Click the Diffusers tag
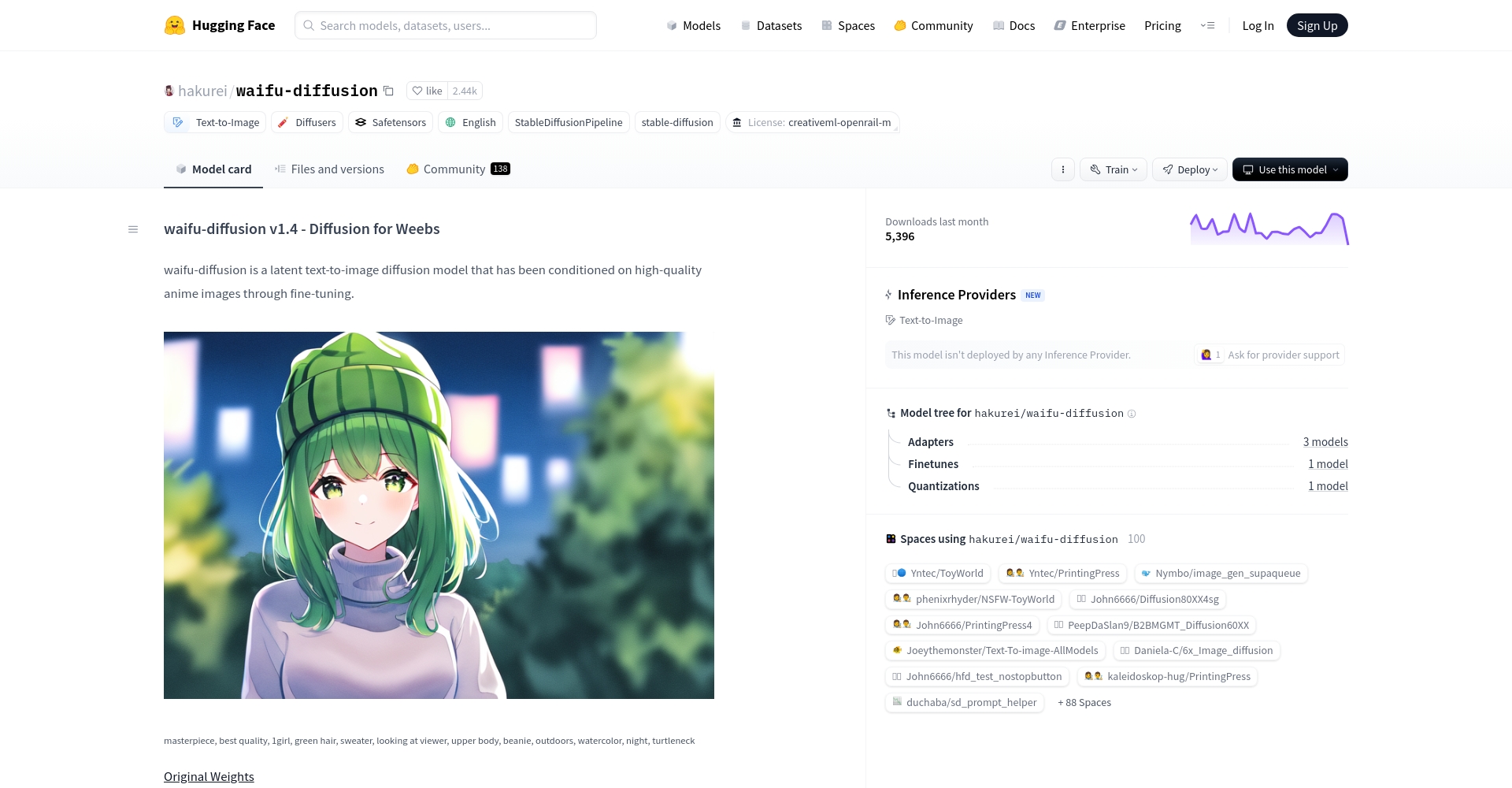1512x788 pixels. (x=307, y=122)
